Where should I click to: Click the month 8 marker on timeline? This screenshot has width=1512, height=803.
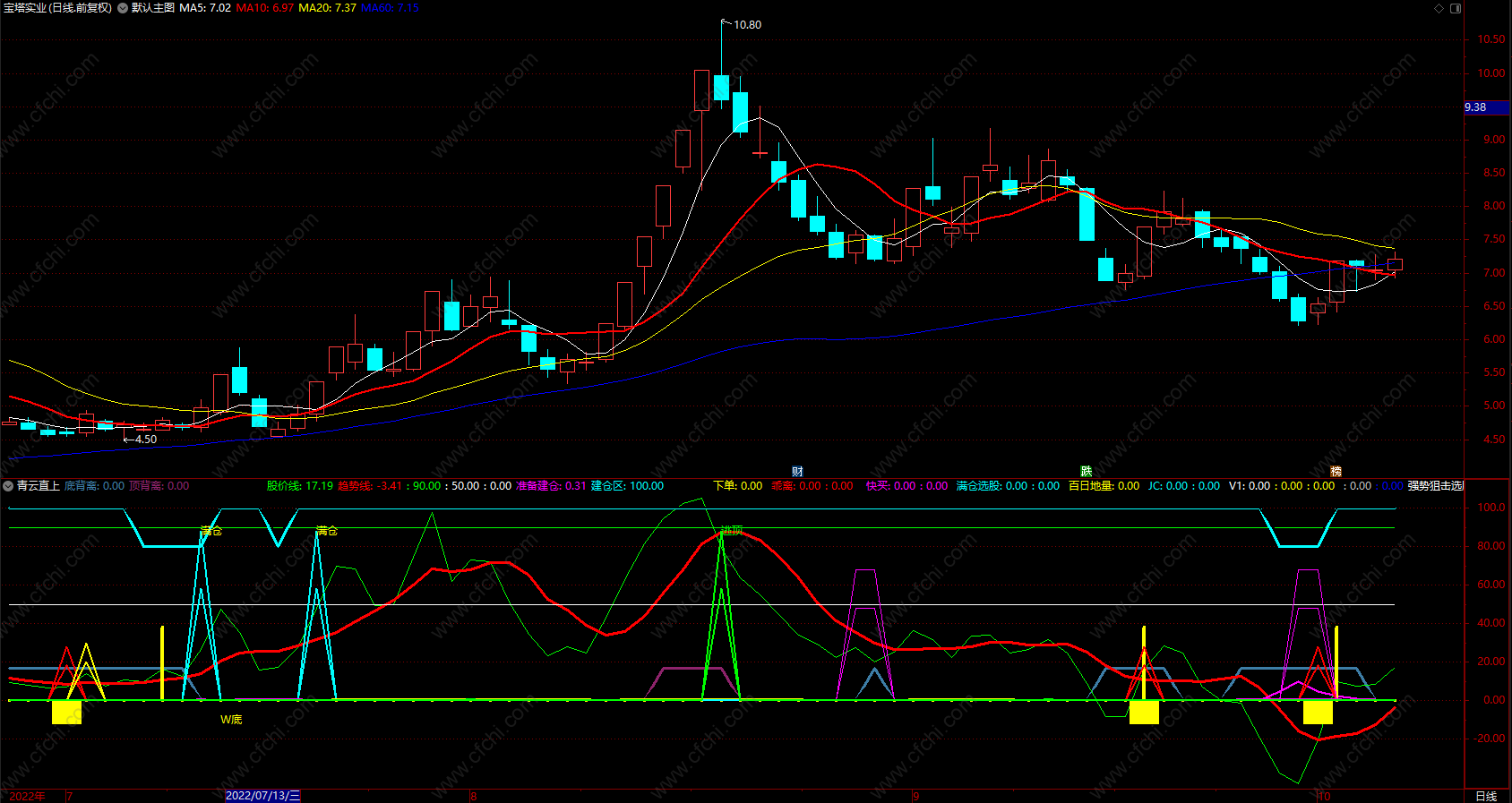(473, 796)
